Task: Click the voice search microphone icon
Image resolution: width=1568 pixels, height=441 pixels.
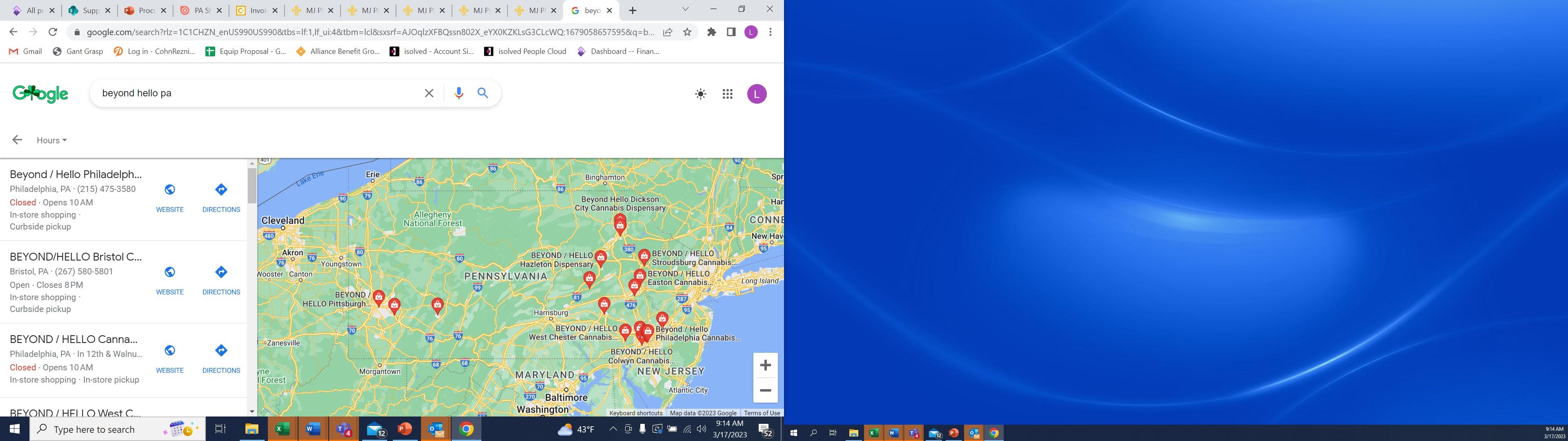Action: [x=458, y=93]
